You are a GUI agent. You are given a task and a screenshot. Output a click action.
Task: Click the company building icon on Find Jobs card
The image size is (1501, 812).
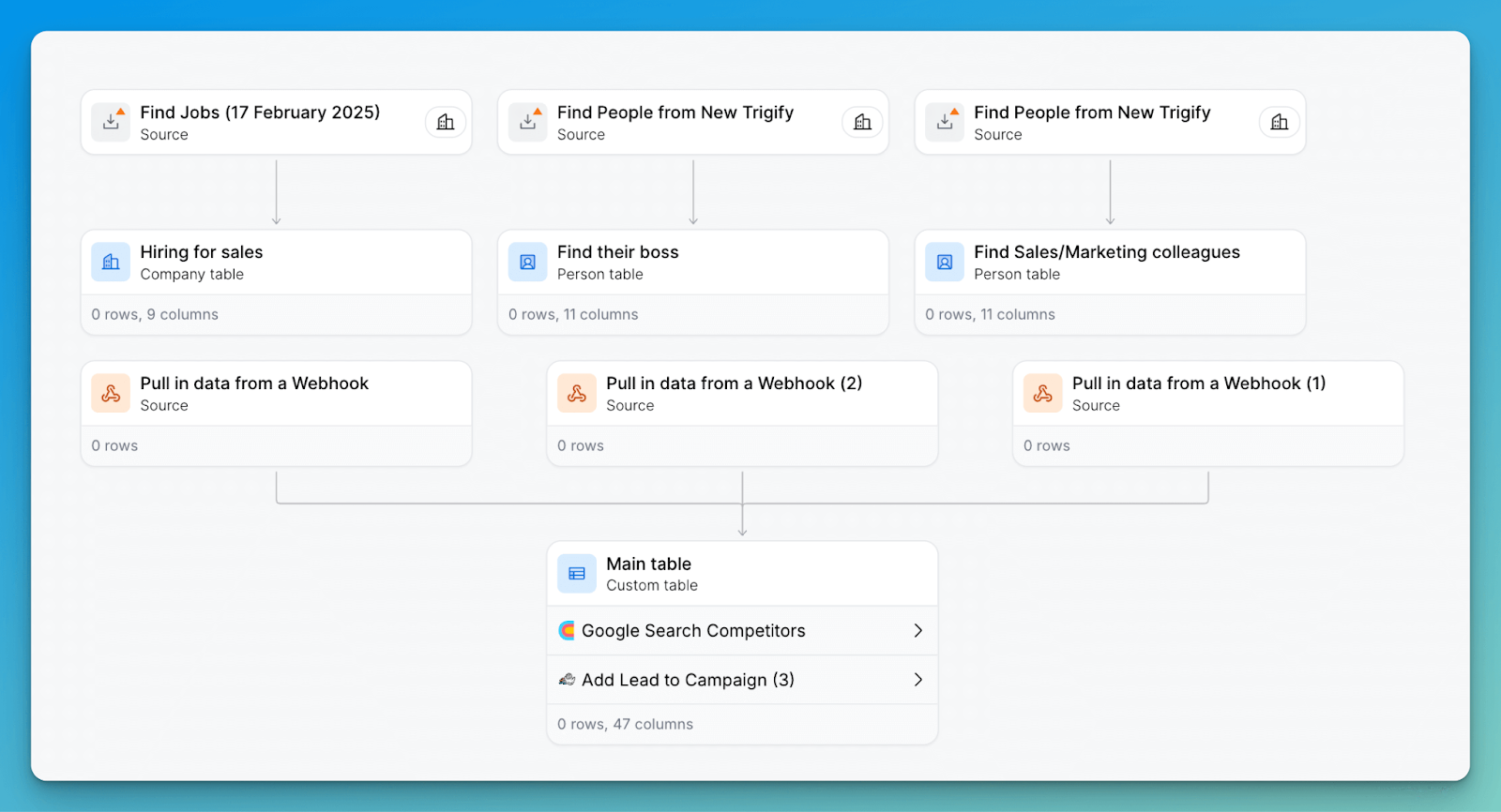(446, 122)
